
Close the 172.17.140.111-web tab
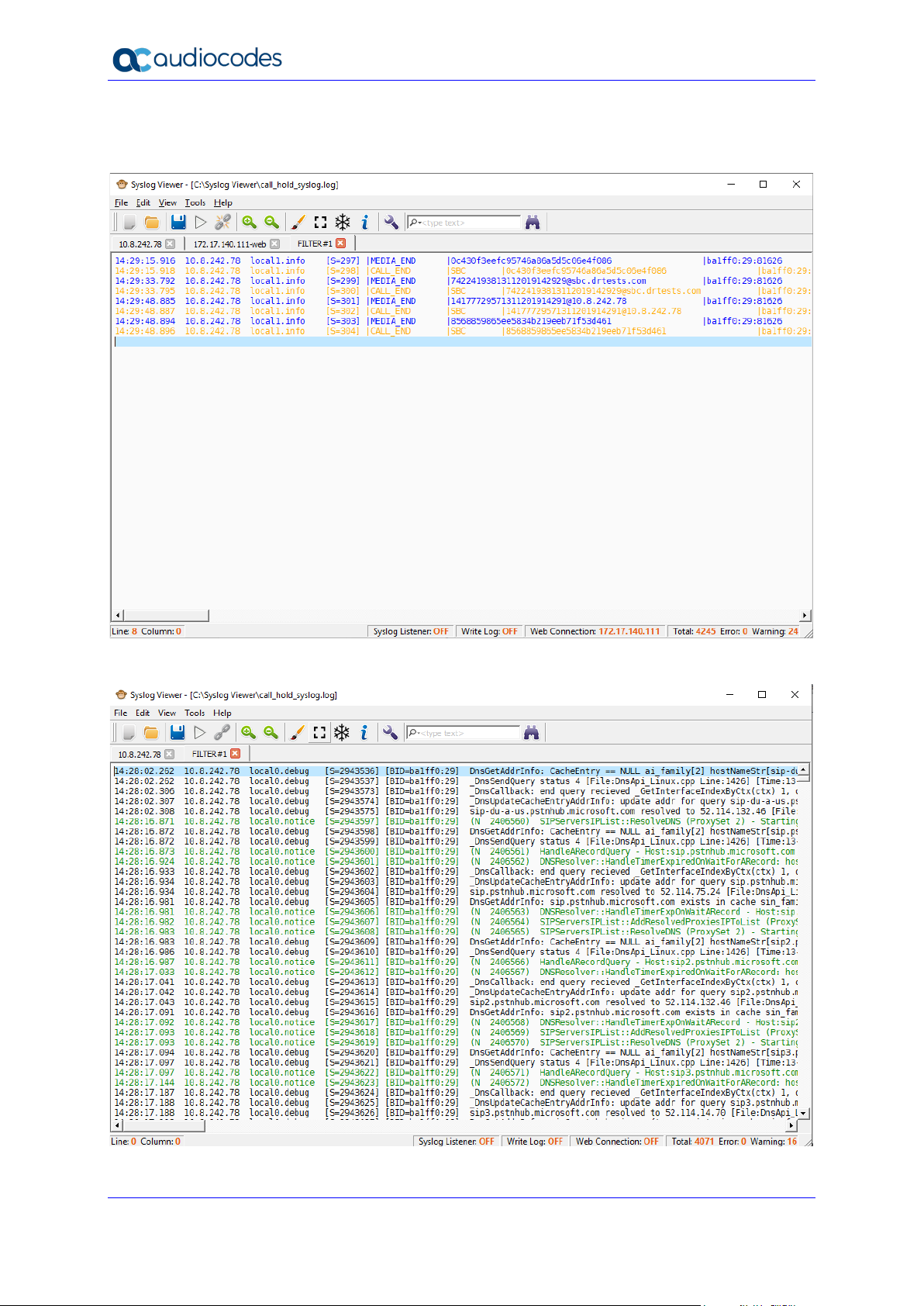tap(274, 244)
